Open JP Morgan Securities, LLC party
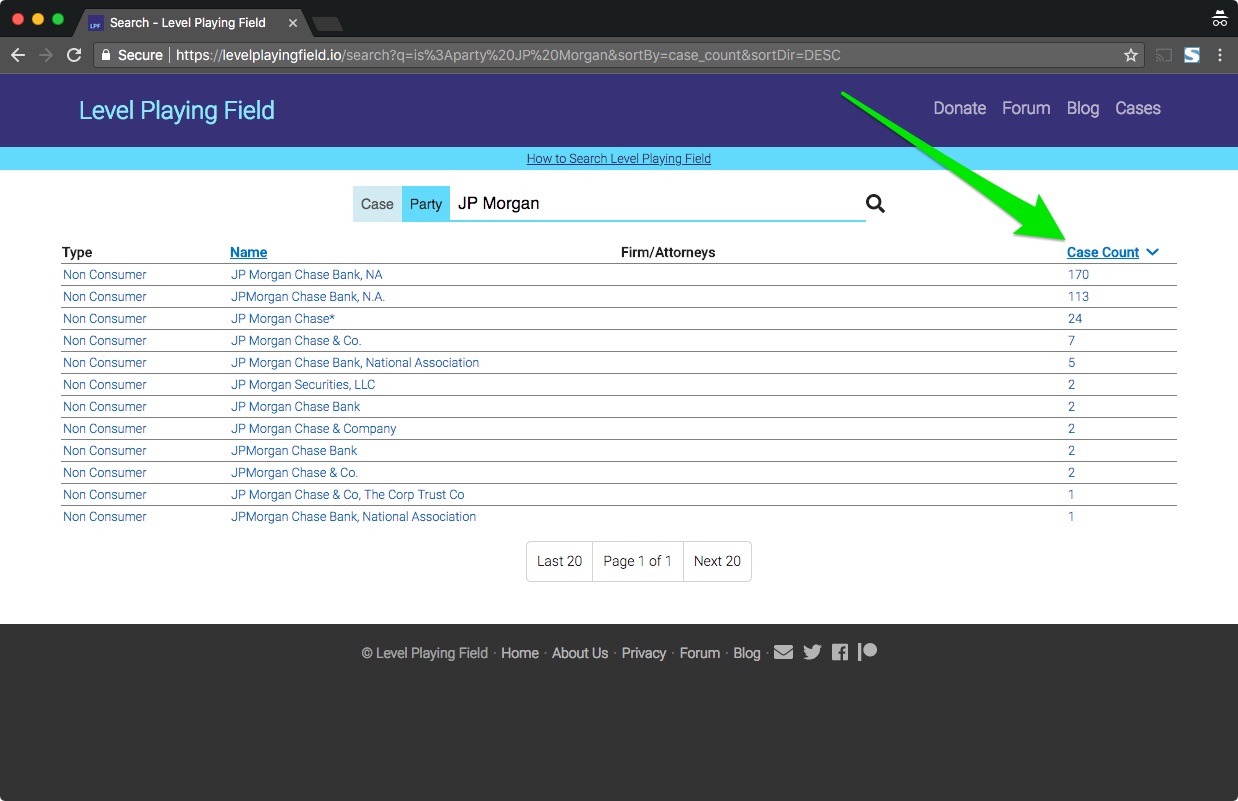Screen dimensions: 1238x801 pos(303,384)
